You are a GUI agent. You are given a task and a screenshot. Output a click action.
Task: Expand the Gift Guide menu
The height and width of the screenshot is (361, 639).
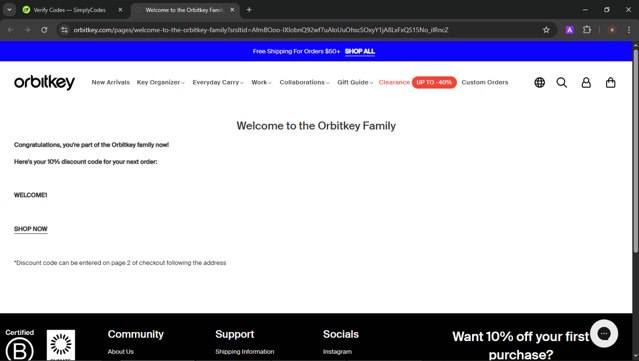click(355, 82)
